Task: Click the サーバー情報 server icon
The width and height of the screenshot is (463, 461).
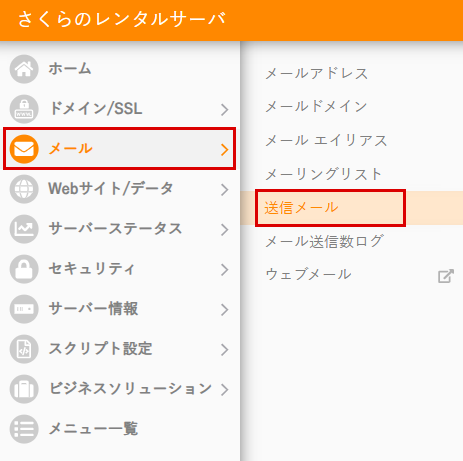Action: click(24, 309)
